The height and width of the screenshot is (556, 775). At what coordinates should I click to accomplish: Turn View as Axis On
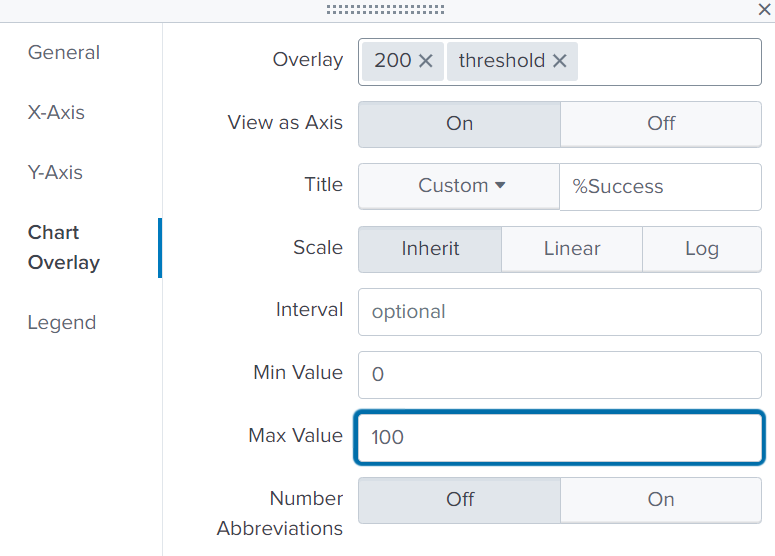[459, 124]
